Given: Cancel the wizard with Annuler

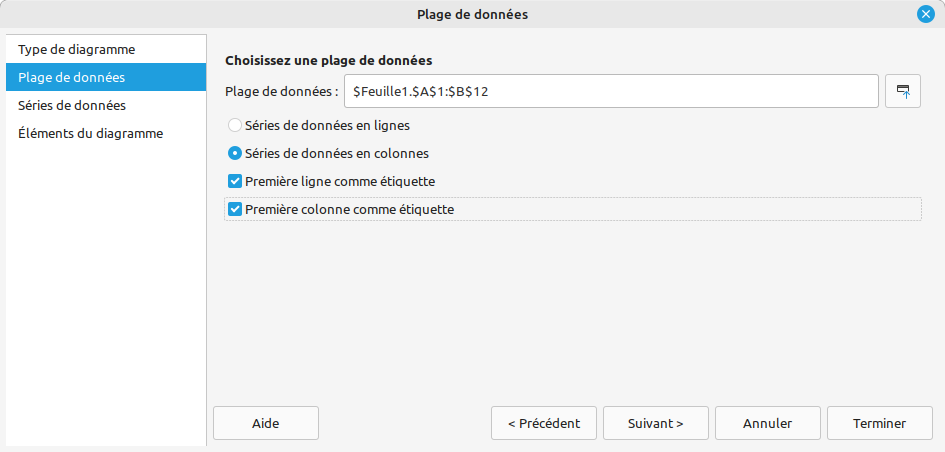Looking at the screenshot, I should pos(767,423).
